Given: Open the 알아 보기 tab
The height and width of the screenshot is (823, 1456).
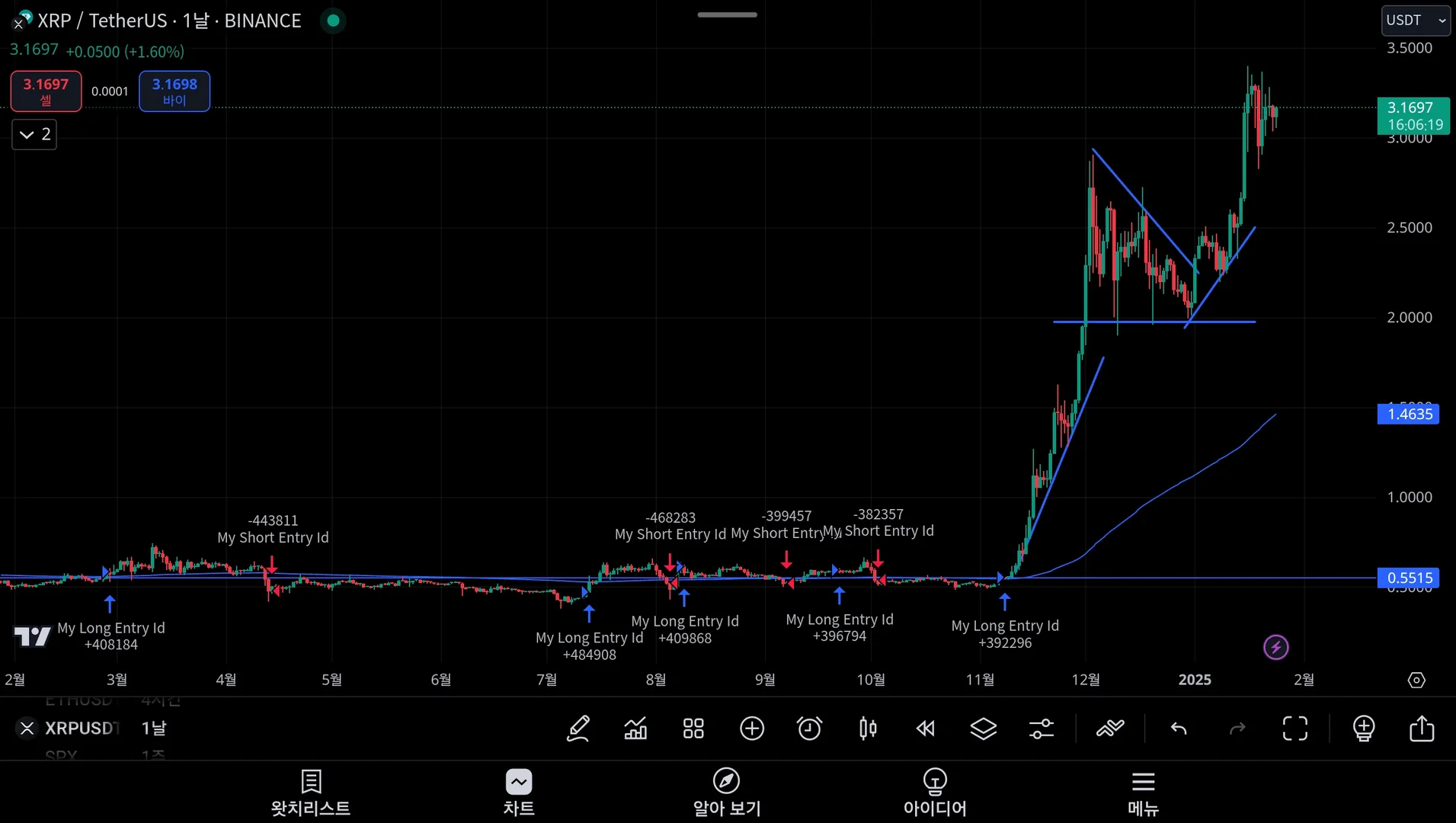Looking at the screenshot, I should 727,793.
